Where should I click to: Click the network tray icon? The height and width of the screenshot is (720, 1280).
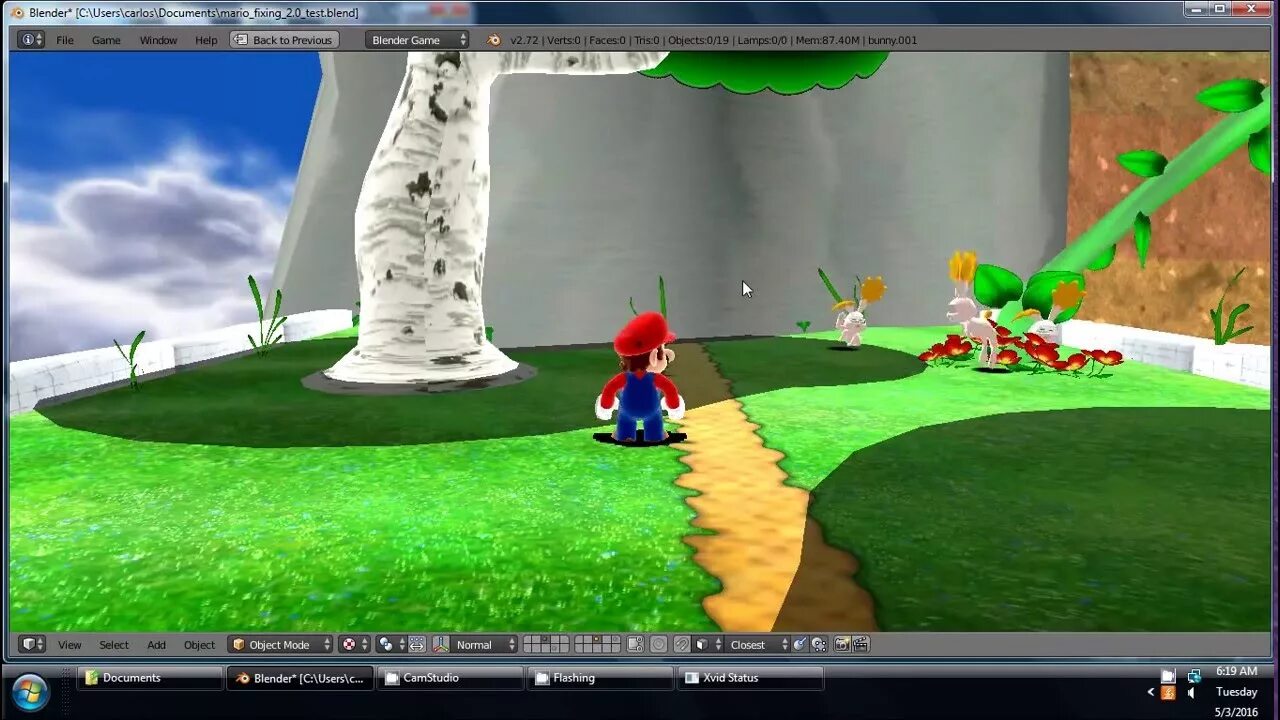tap(1194, 676)
